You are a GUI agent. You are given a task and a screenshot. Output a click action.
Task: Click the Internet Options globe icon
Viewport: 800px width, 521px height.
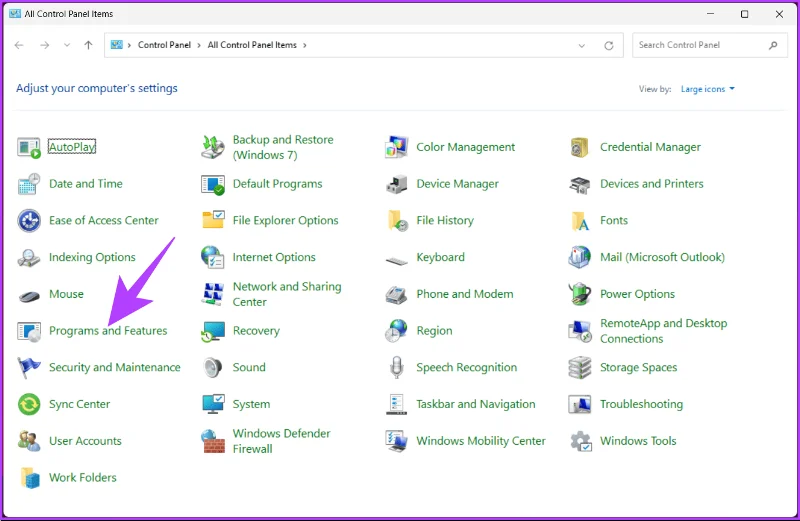(212, 258)
